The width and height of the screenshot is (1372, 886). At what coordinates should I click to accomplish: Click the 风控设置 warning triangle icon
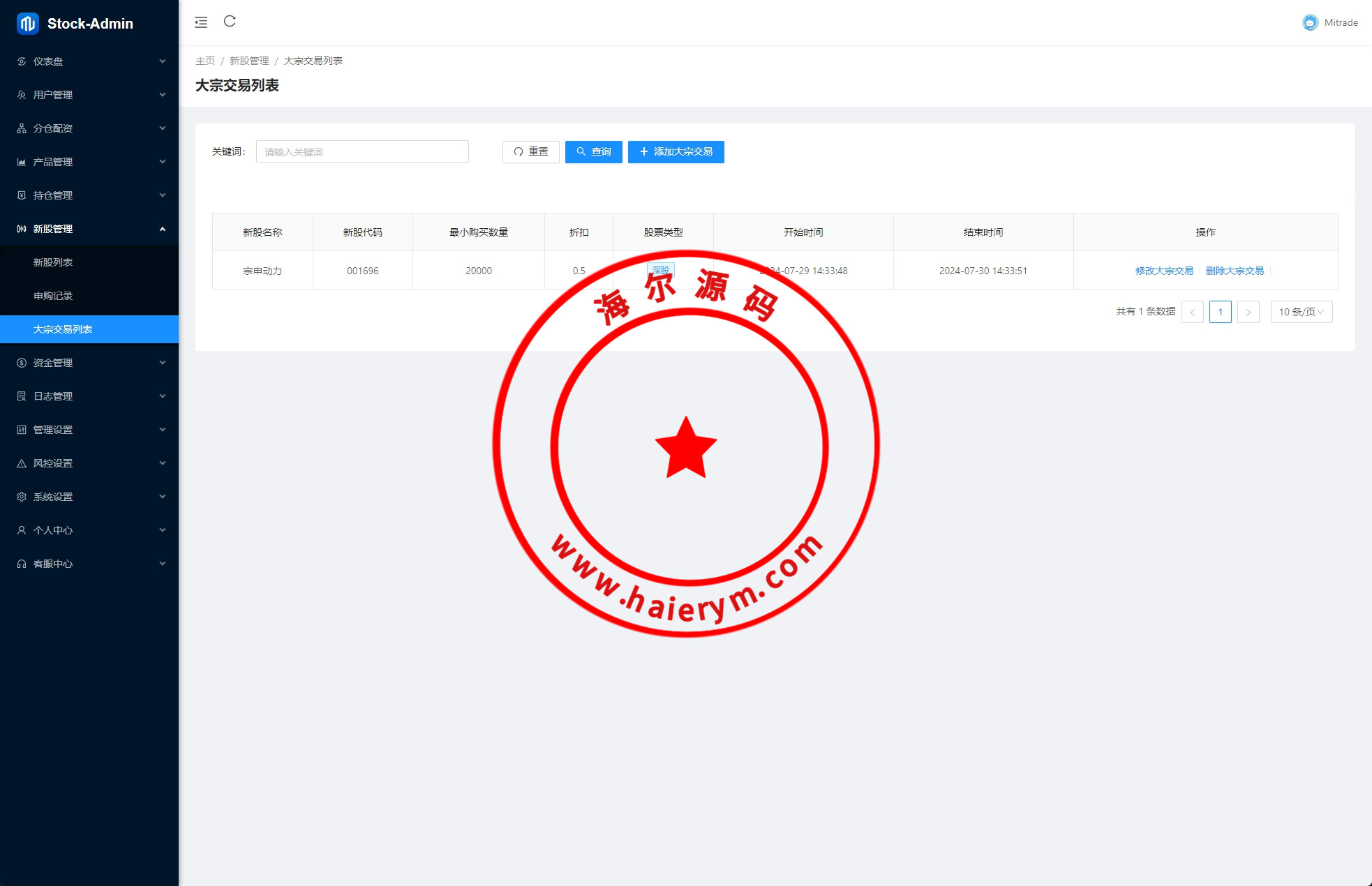click(22, 463)
